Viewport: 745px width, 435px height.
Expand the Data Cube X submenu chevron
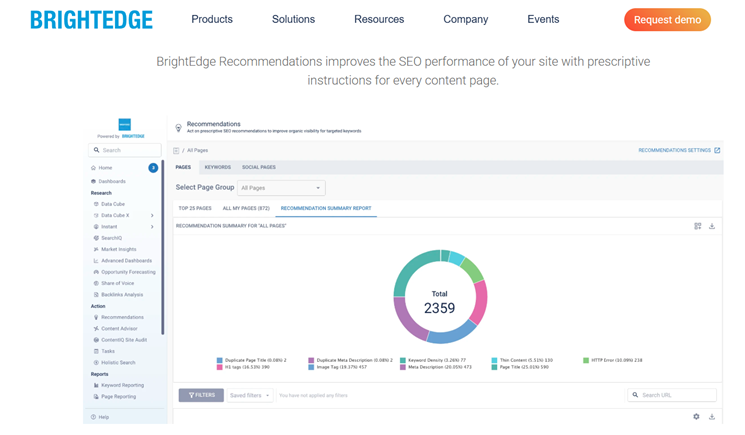[152, 216]
